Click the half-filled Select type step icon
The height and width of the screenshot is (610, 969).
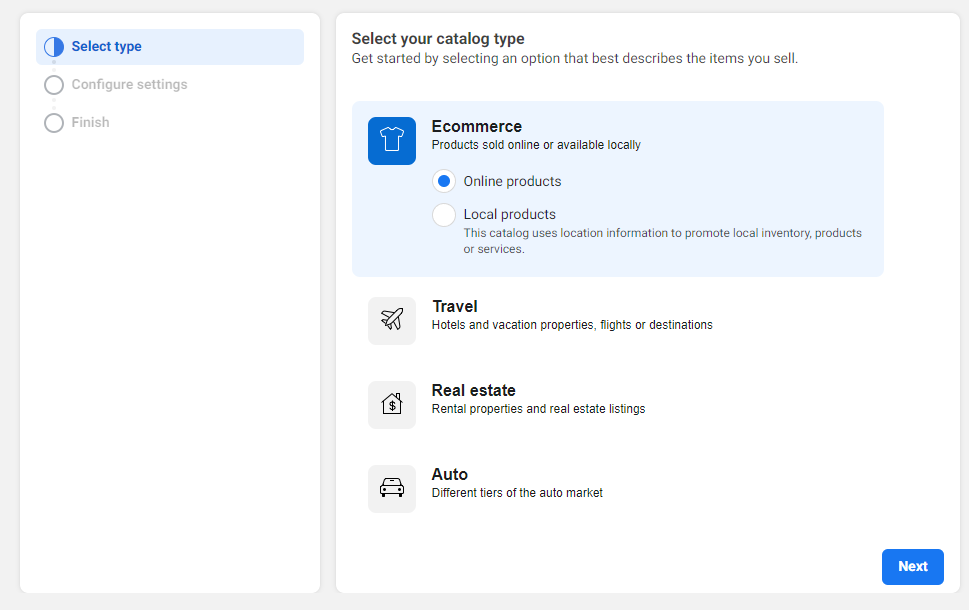point(54,47)
